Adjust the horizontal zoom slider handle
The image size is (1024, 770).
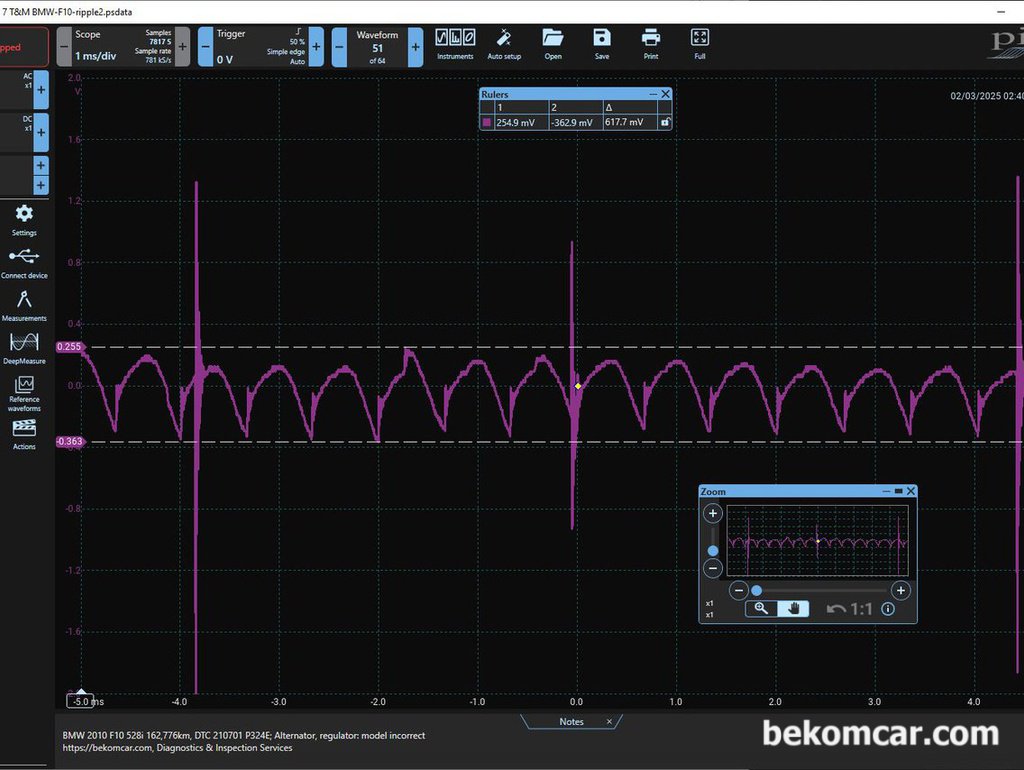pyautogui.click(x=756, y=590)
